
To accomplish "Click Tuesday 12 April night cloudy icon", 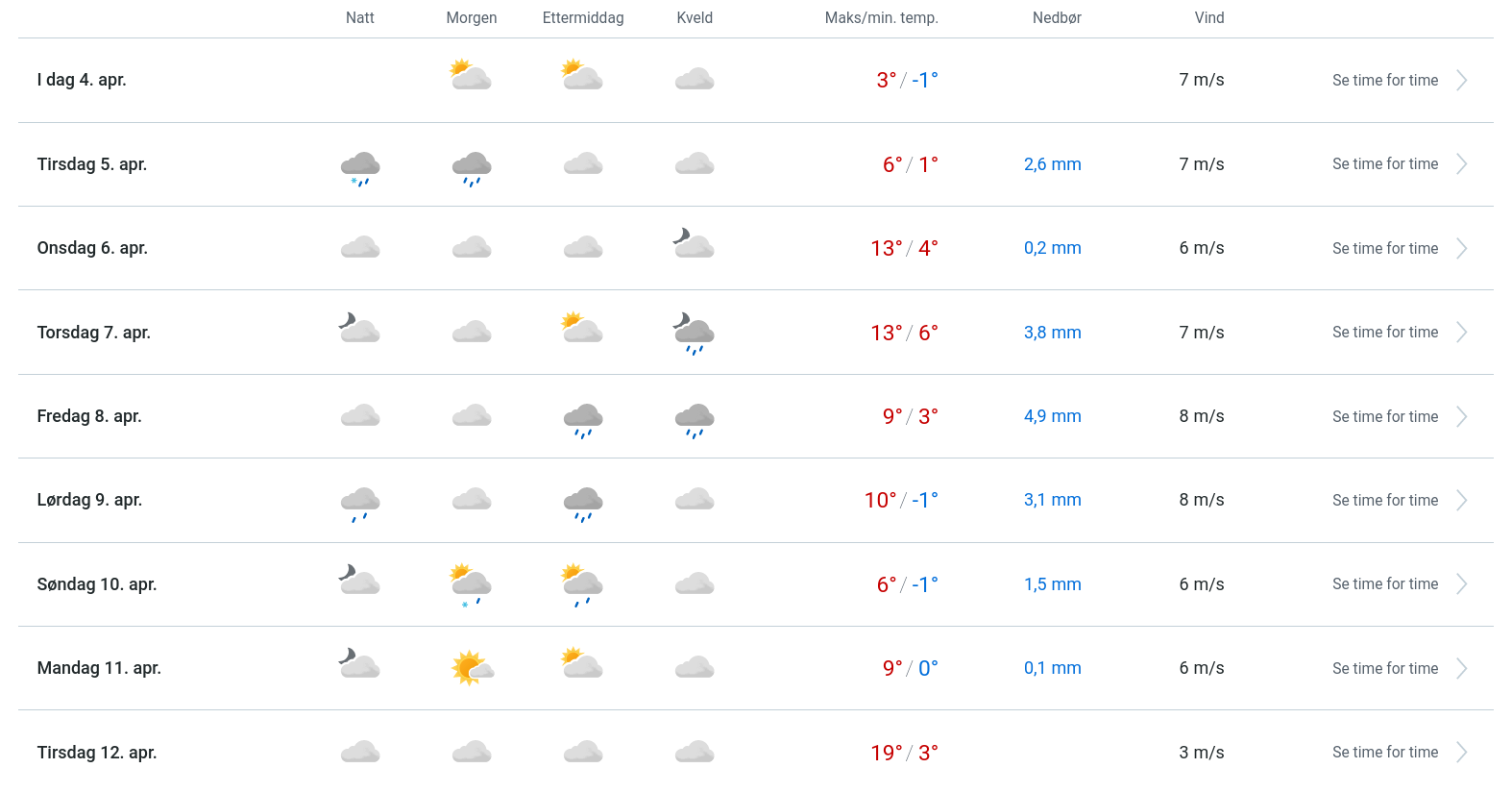I will tap(360, 752).
